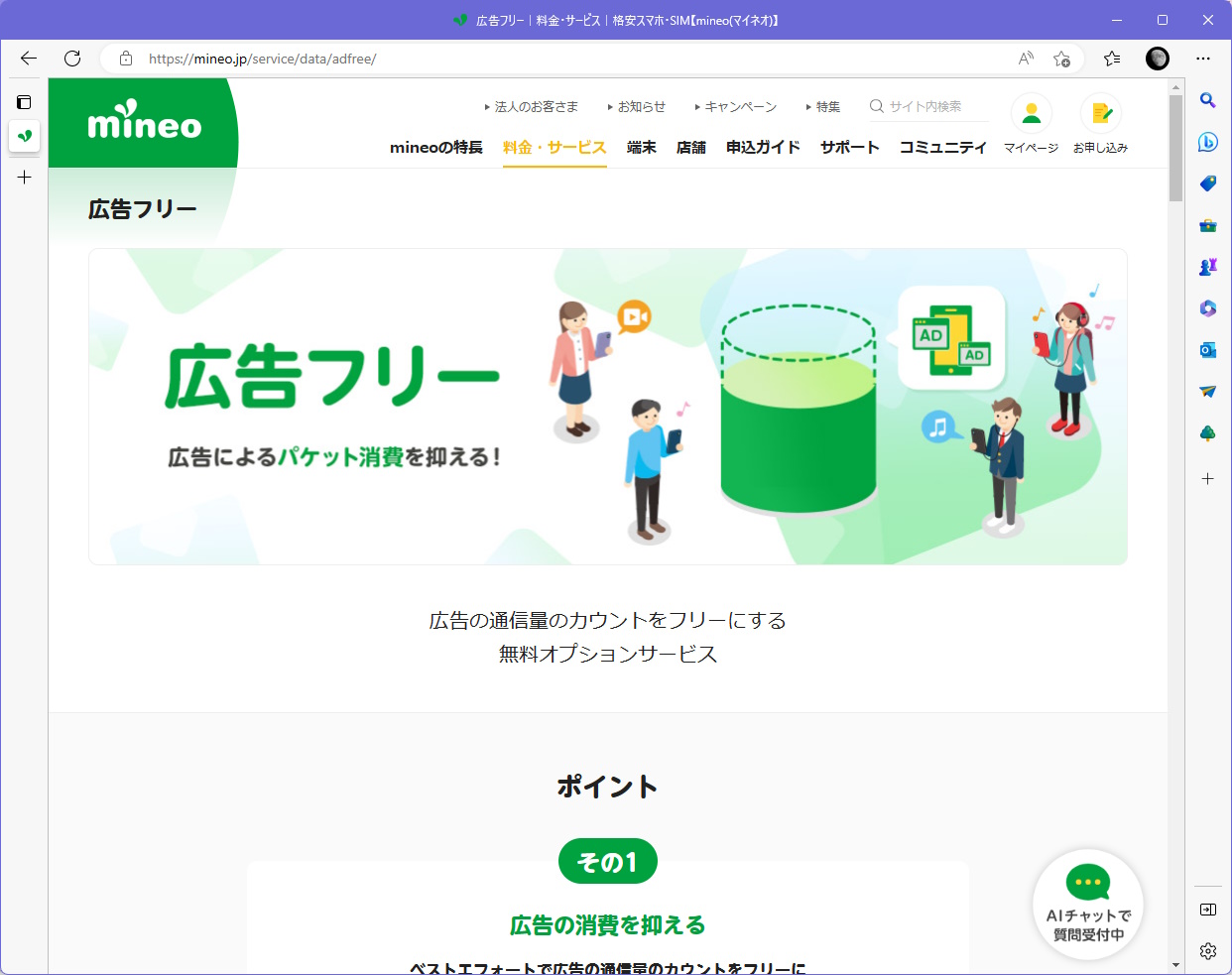Open the Favorites list

click(1112, 59)
